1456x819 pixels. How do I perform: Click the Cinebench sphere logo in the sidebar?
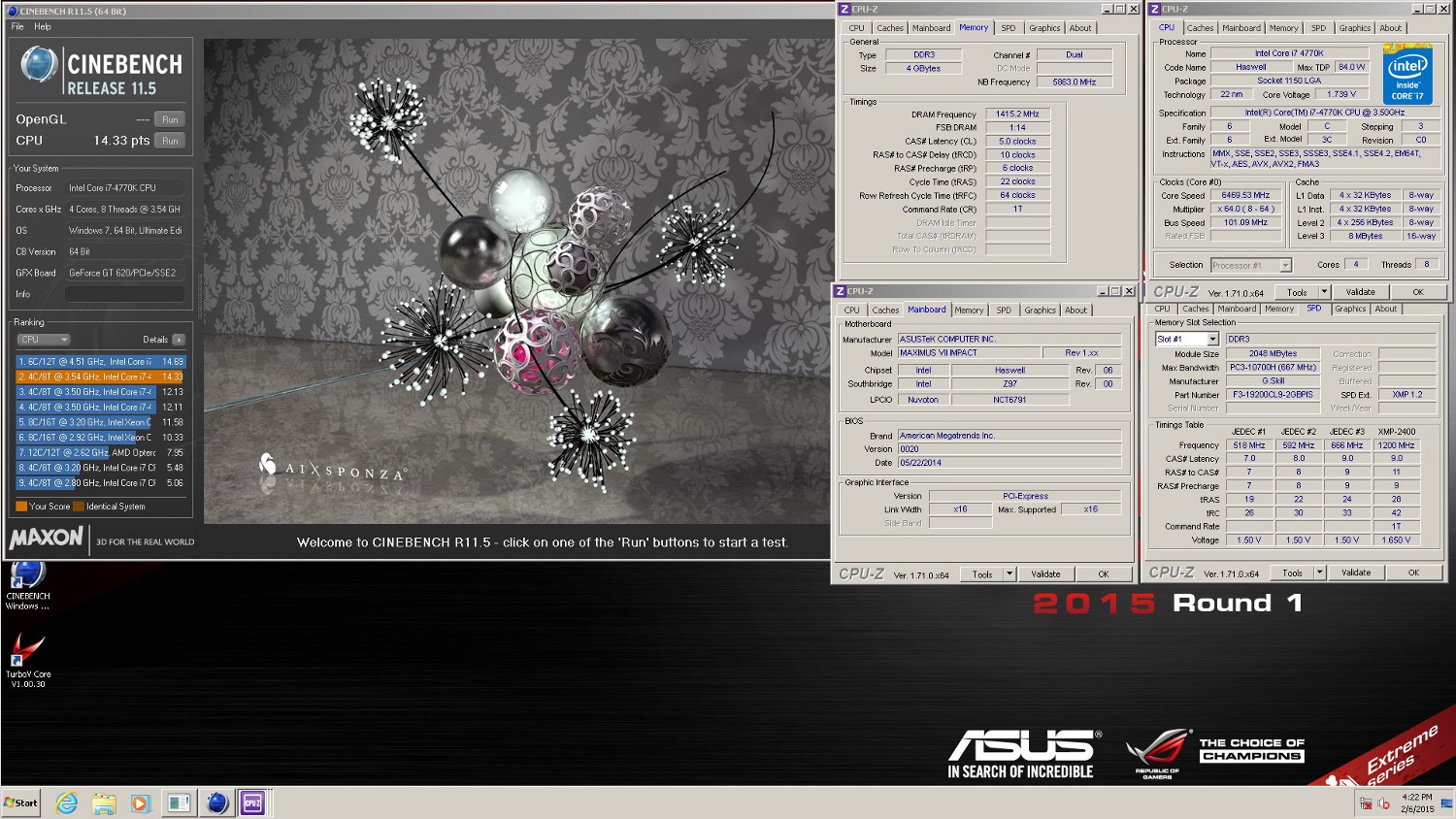[39, 65]
